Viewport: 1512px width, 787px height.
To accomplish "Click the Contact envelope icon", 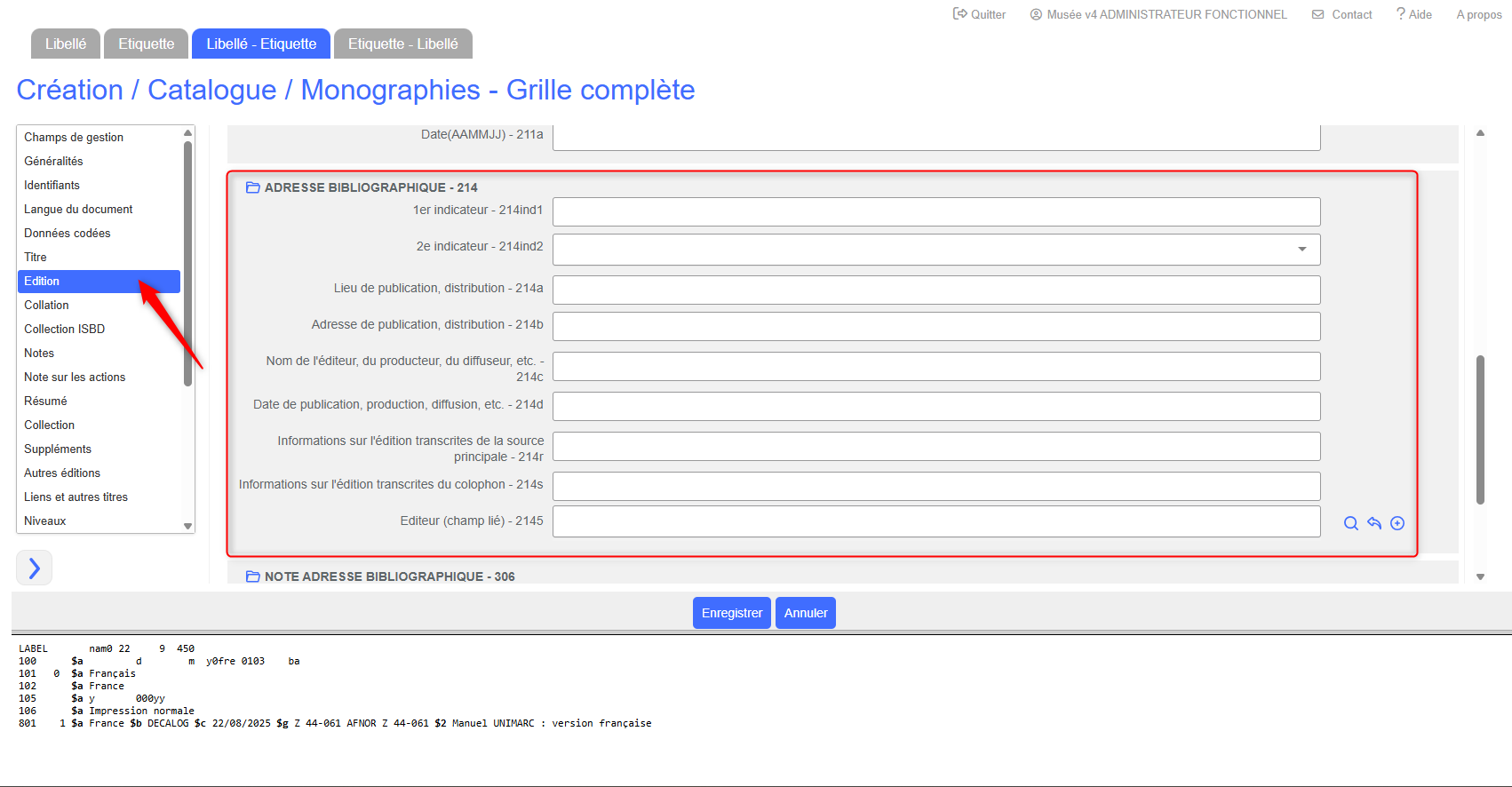I will pos(1318,14).
